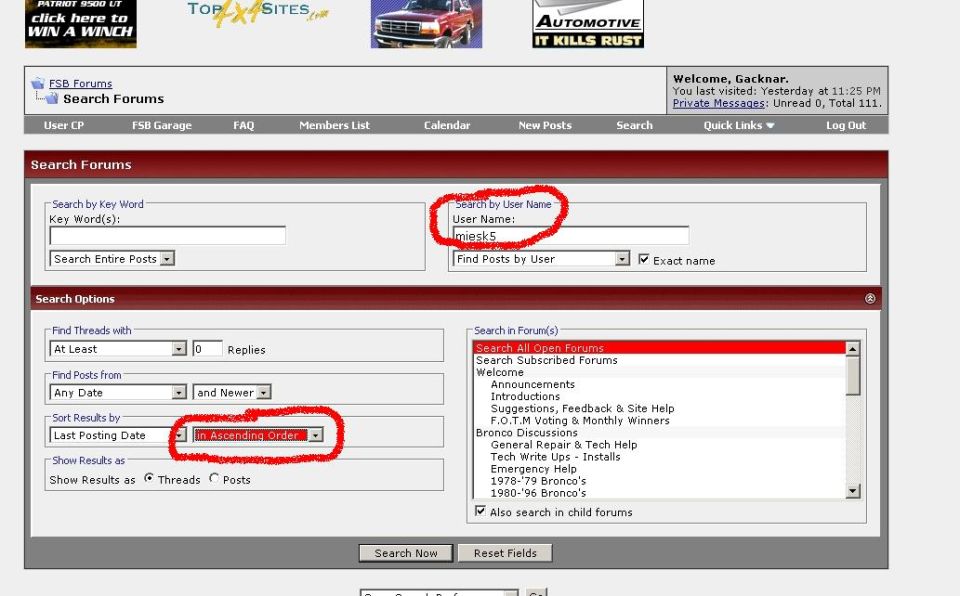This screenshot has width=960, height=596.
Task: Select Tech Write Ups - Installs
Action: pyautogui.click(x=659, y=456)
